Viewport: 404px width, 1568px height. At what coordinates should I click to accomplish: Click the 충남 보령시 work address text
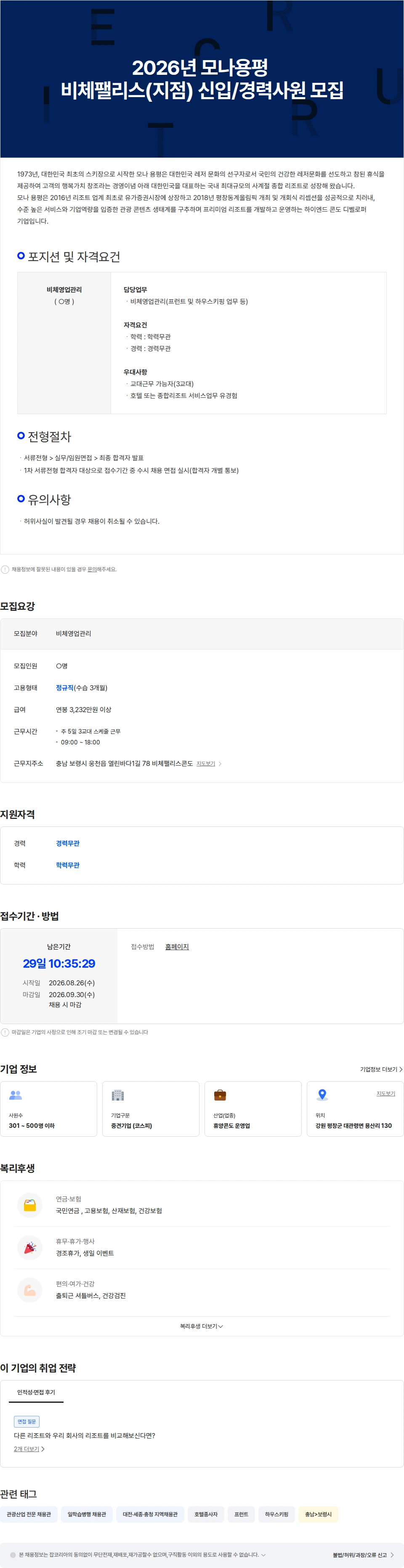[x=124, y=763]
